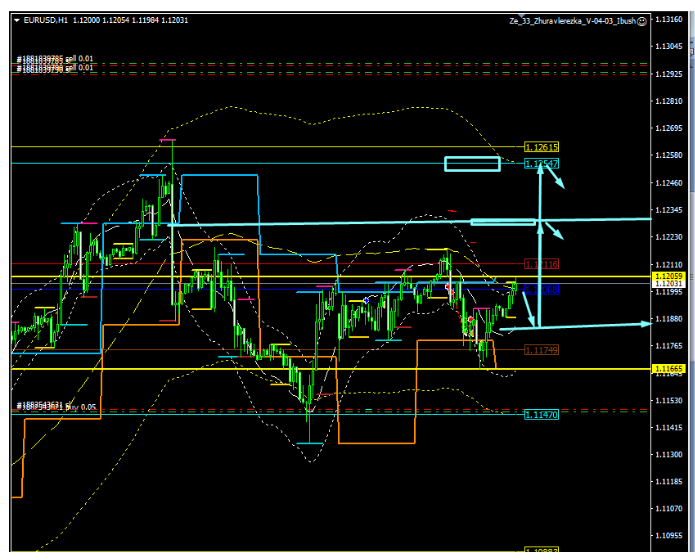Click the upper cyan arrow pointing down-right

coord(556,178)
